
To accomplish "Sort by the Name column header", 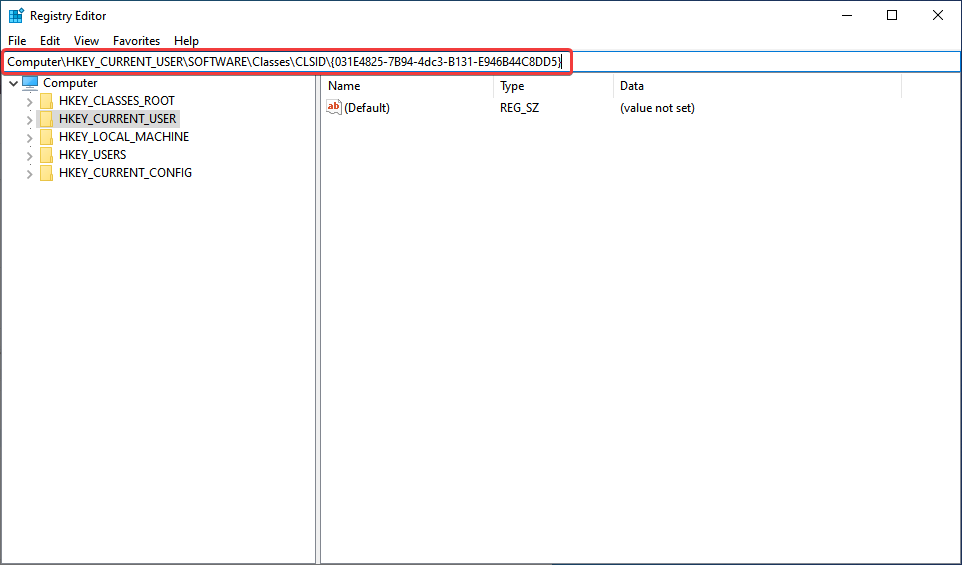I will coord(407,86).
